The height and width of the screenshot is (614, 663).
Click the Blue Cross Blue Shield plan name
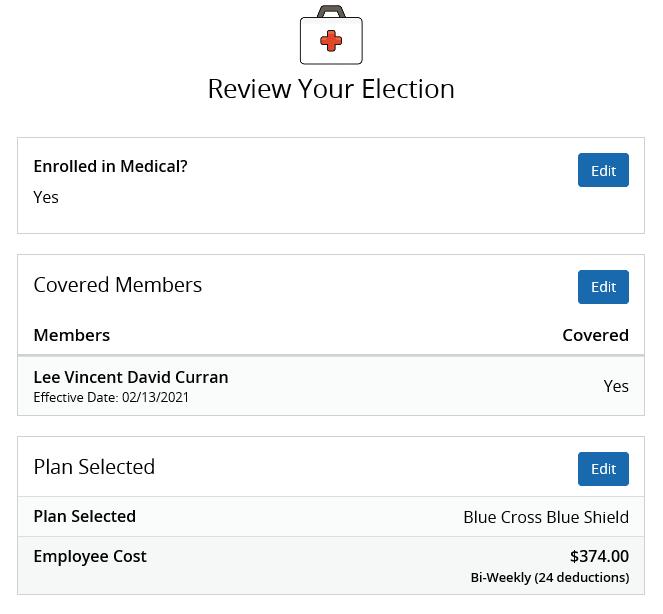click(546, 517)
